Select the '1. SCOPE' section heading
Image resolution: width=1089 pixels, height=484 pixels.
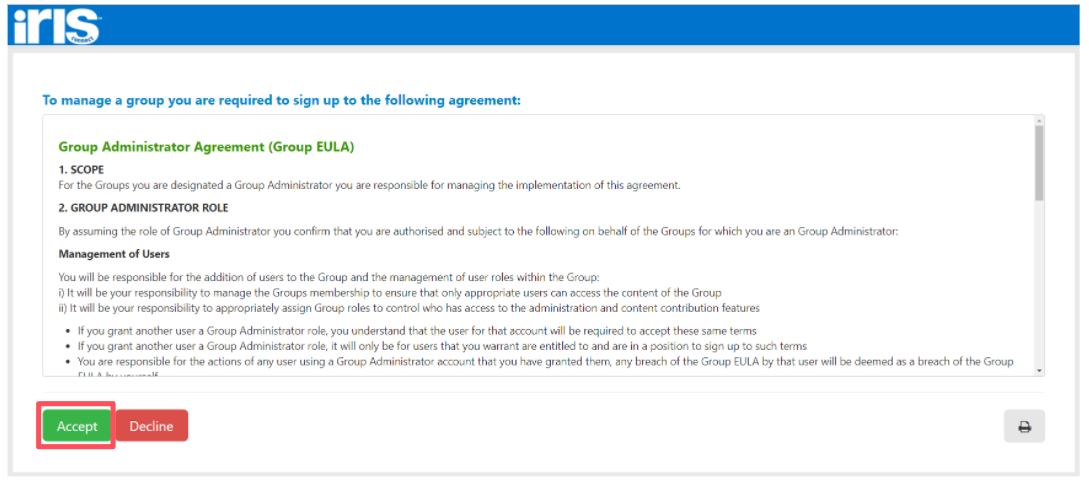pos(81,169)
